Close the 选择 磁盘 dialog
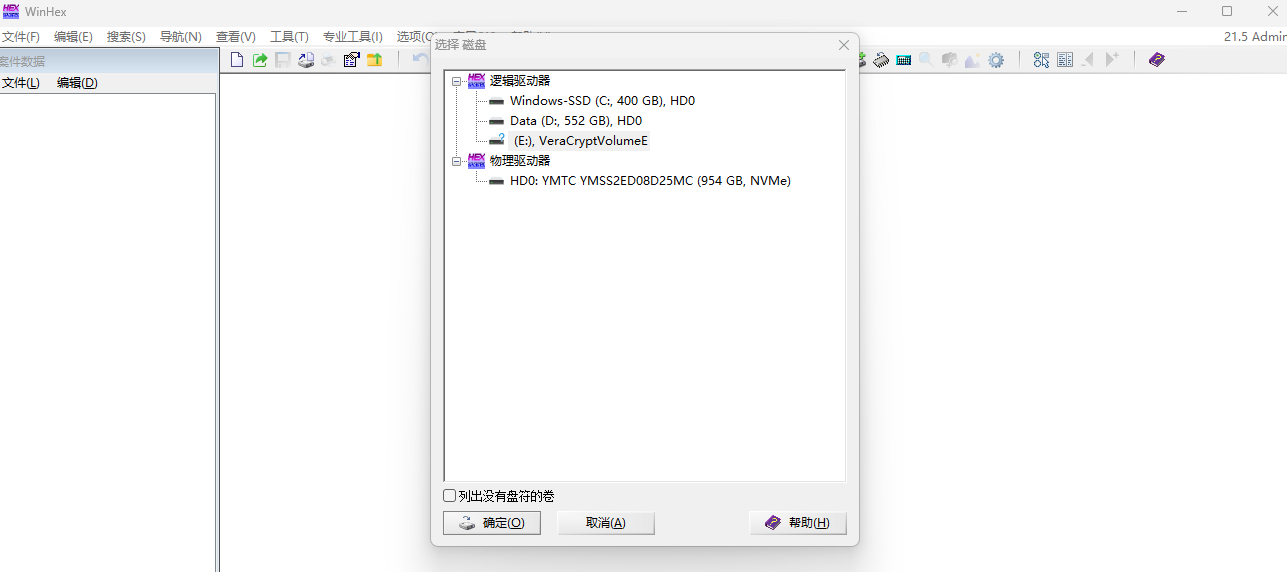Screen dimensions: 1287x572 click(x=844, y=45)
